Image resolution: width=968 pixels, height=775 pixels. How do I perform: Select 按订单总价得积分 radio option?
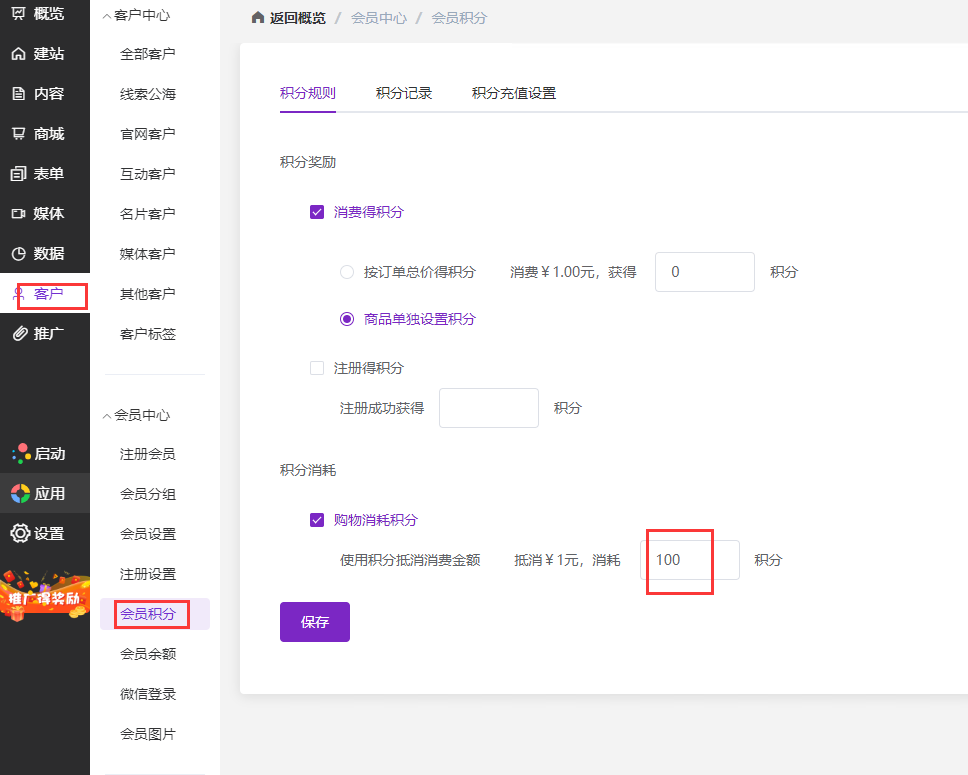(347, 272)
